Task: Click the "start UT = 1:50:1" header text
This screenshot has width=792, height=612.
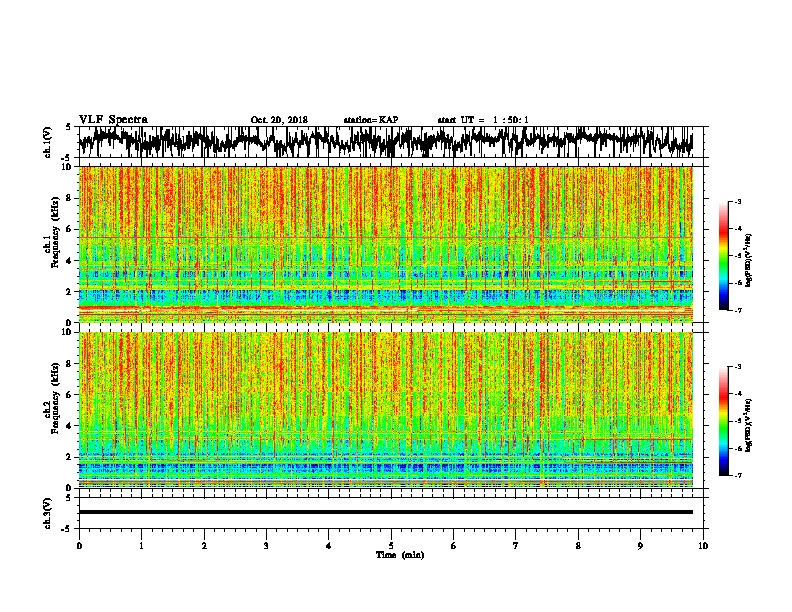Action: 483,120
